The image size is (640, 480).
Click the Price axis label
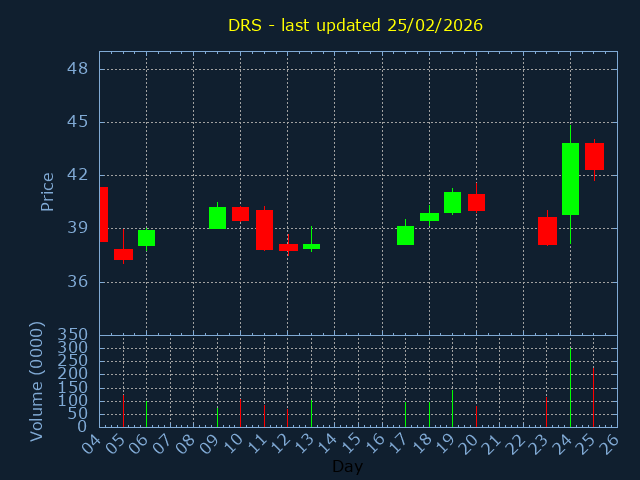click(47, 191)
